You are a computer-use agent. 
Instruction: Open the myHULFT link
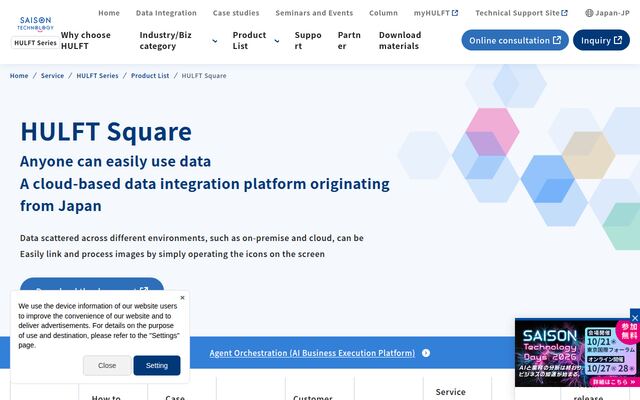(436, 13)
